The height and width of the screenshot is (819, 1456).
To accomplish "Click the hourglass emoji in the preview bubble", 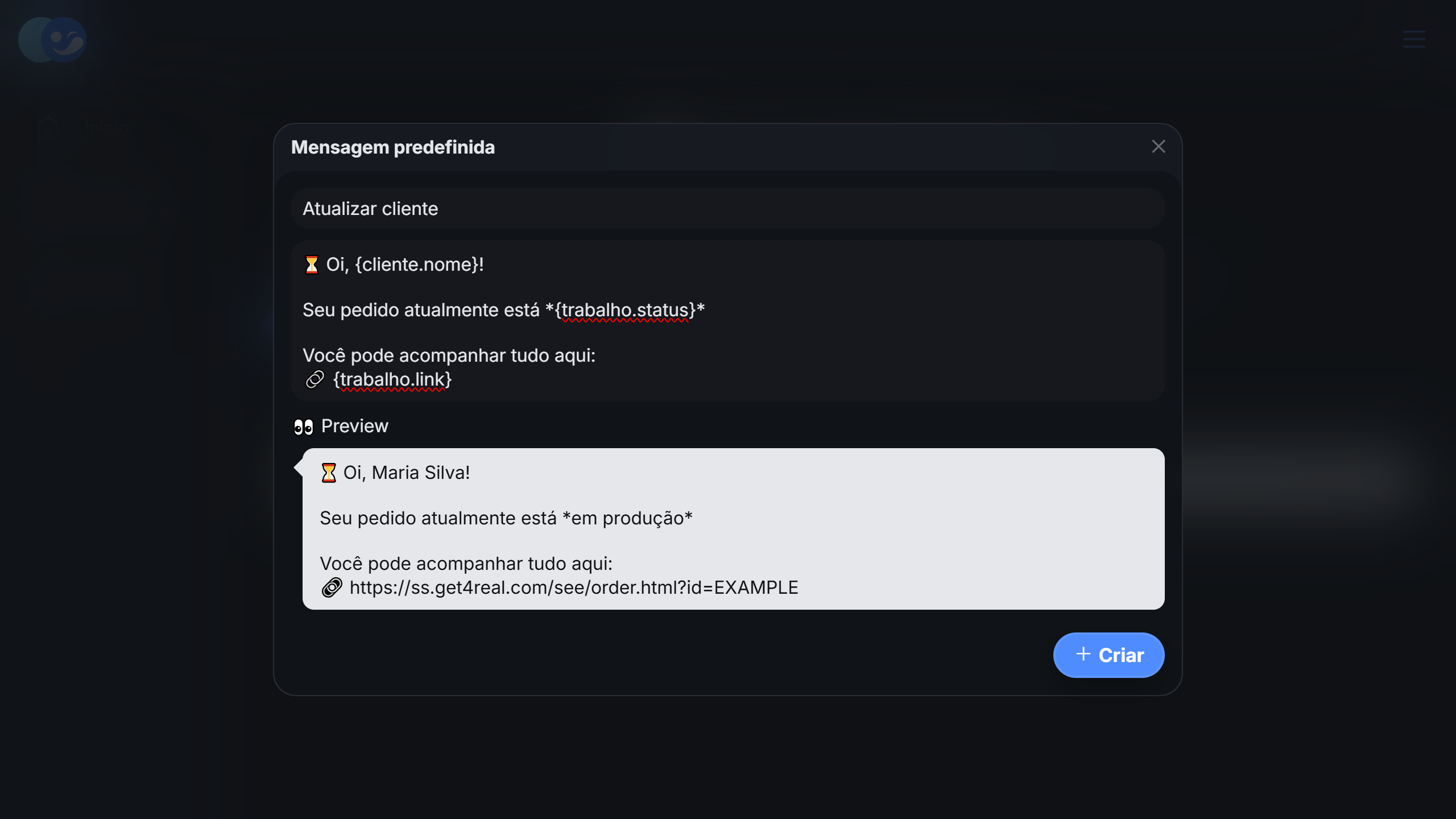I will [x=329, y=473].
